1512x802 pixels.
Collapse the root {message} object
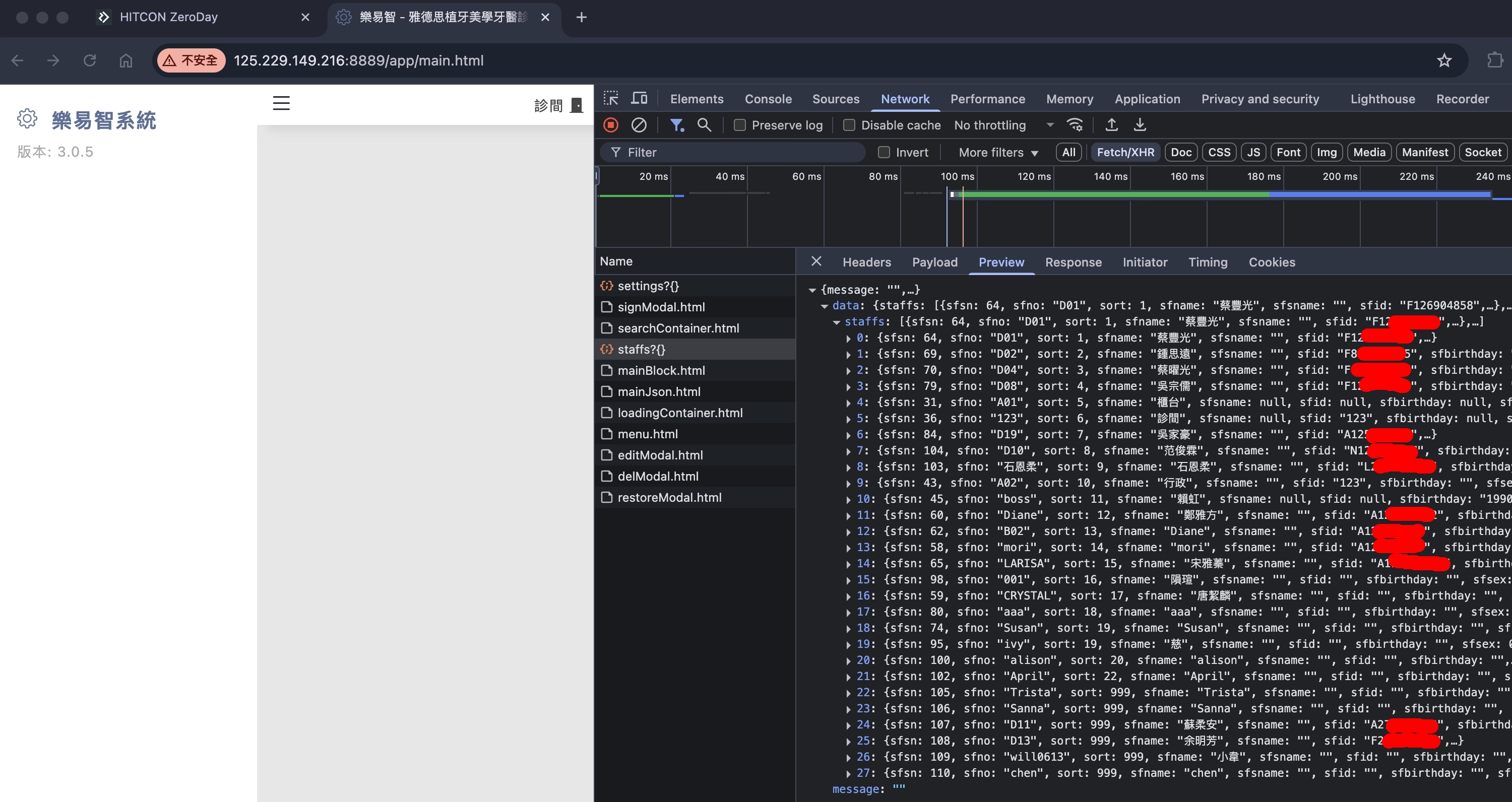click(812, 290)
